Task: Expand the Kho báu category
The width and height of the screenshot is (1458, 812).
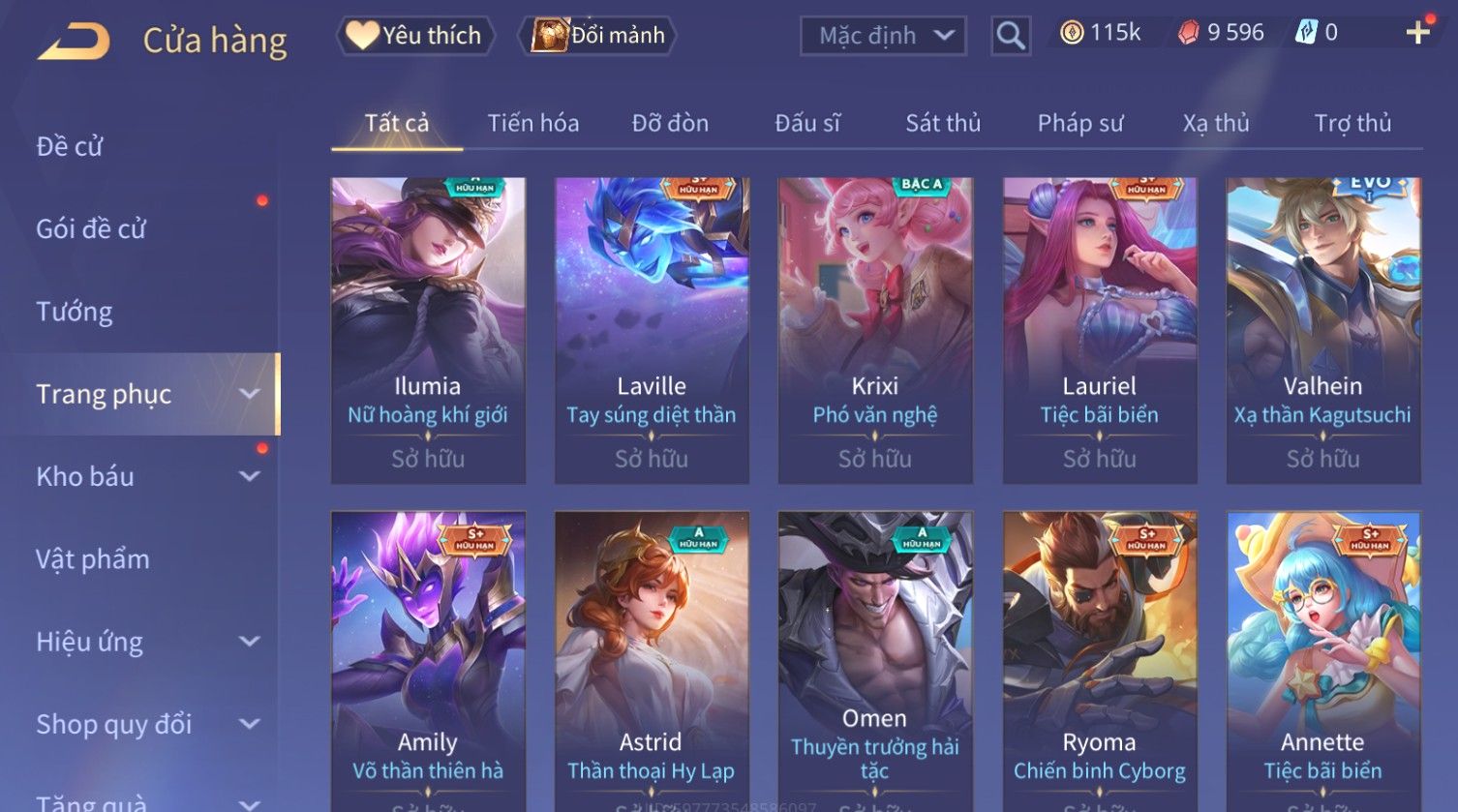Action: point(249,476)
